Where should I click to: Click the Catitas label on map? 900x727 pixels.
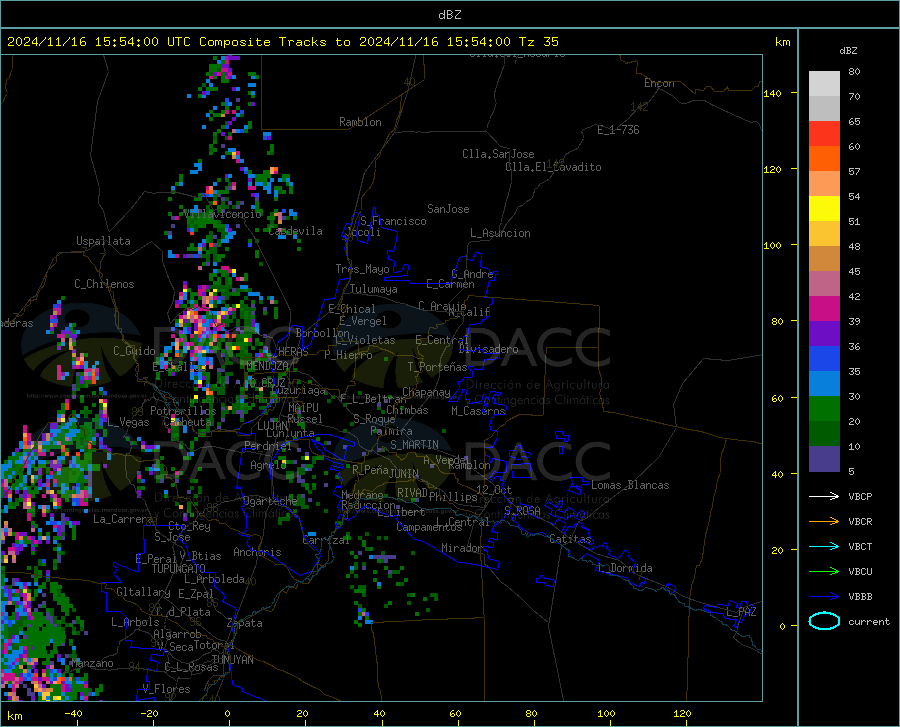pyautogui.click(x=570, y=539)
